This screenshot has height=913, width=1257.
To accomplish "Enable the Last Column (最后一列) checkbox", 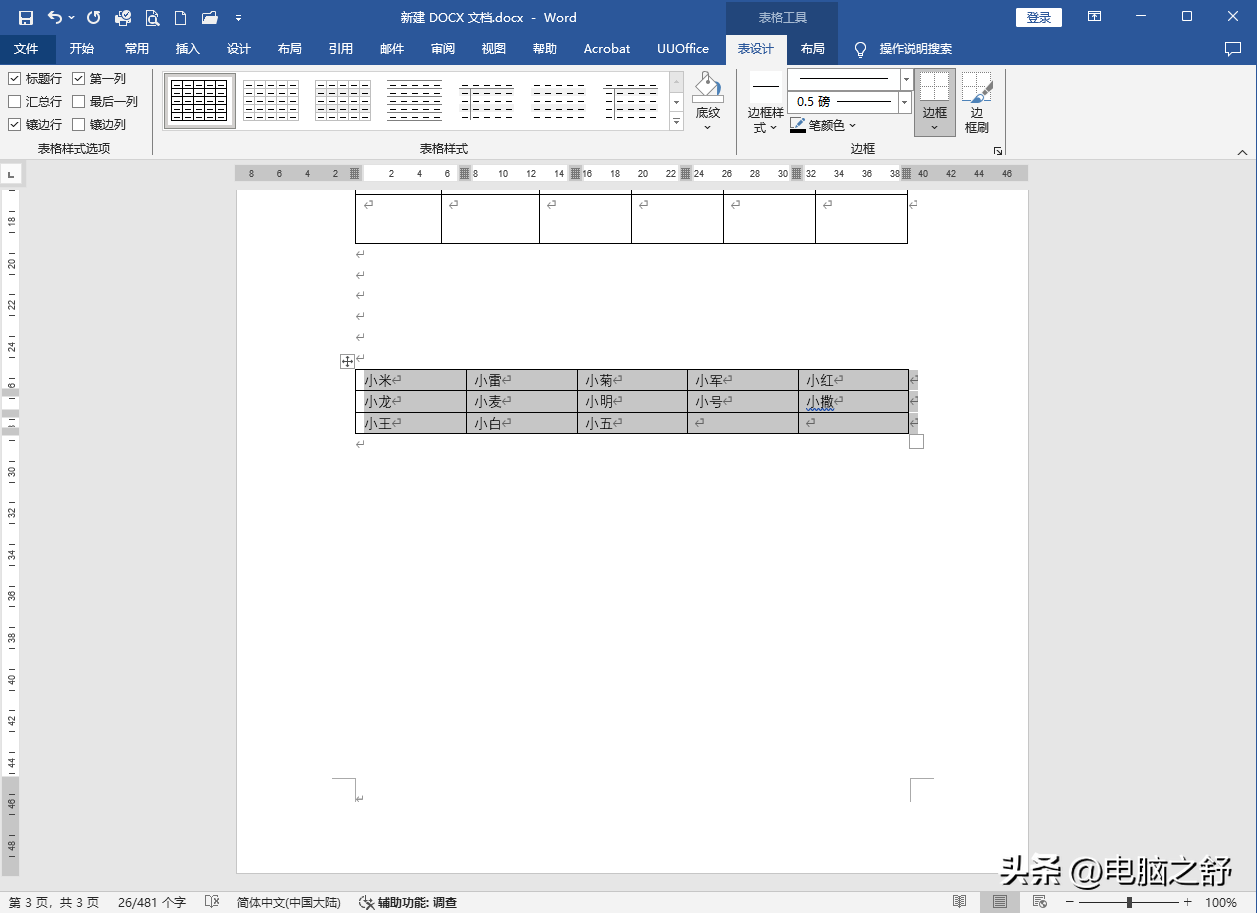I will [78, 101].
